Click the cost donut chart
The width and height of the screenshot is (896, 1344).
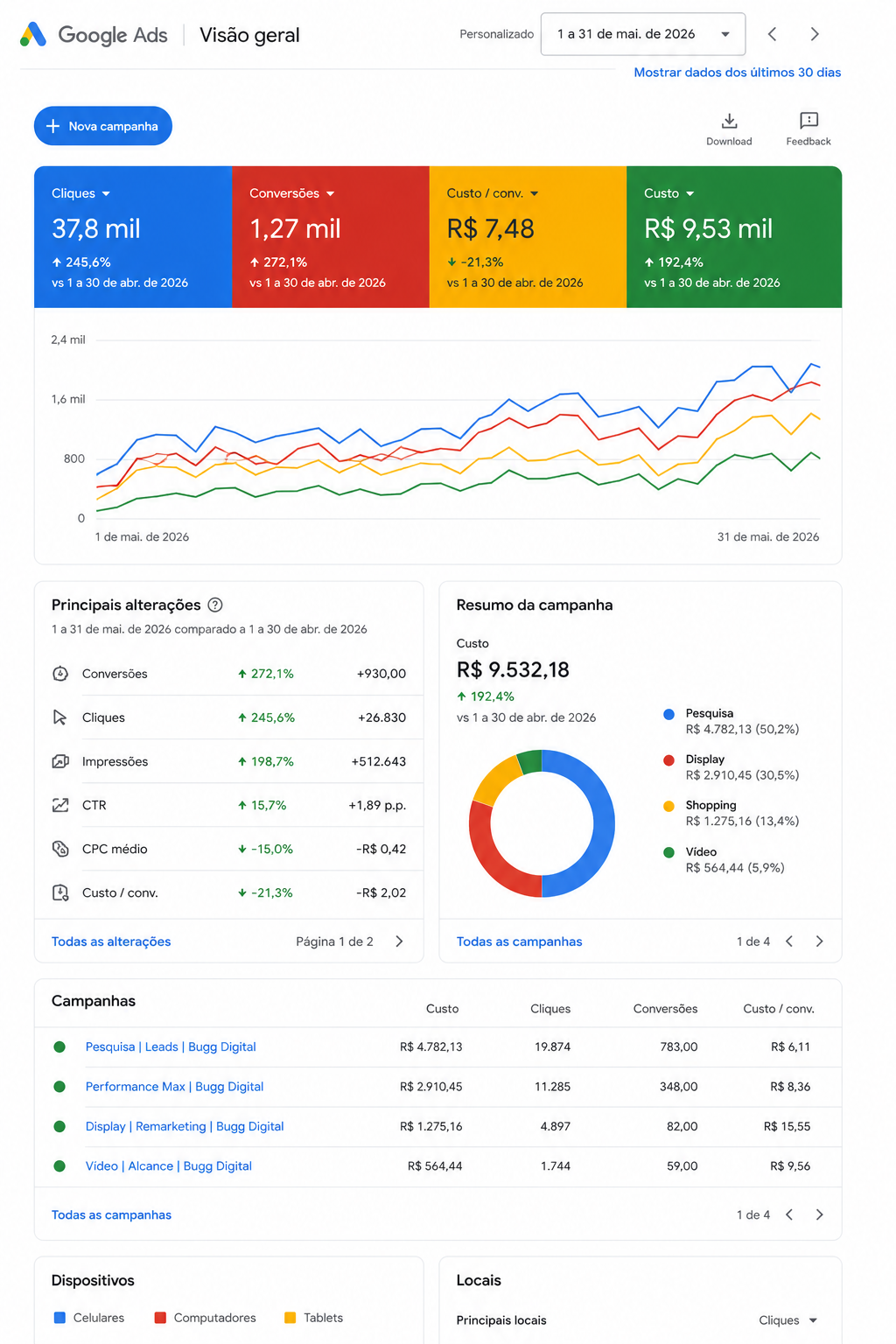542,823
